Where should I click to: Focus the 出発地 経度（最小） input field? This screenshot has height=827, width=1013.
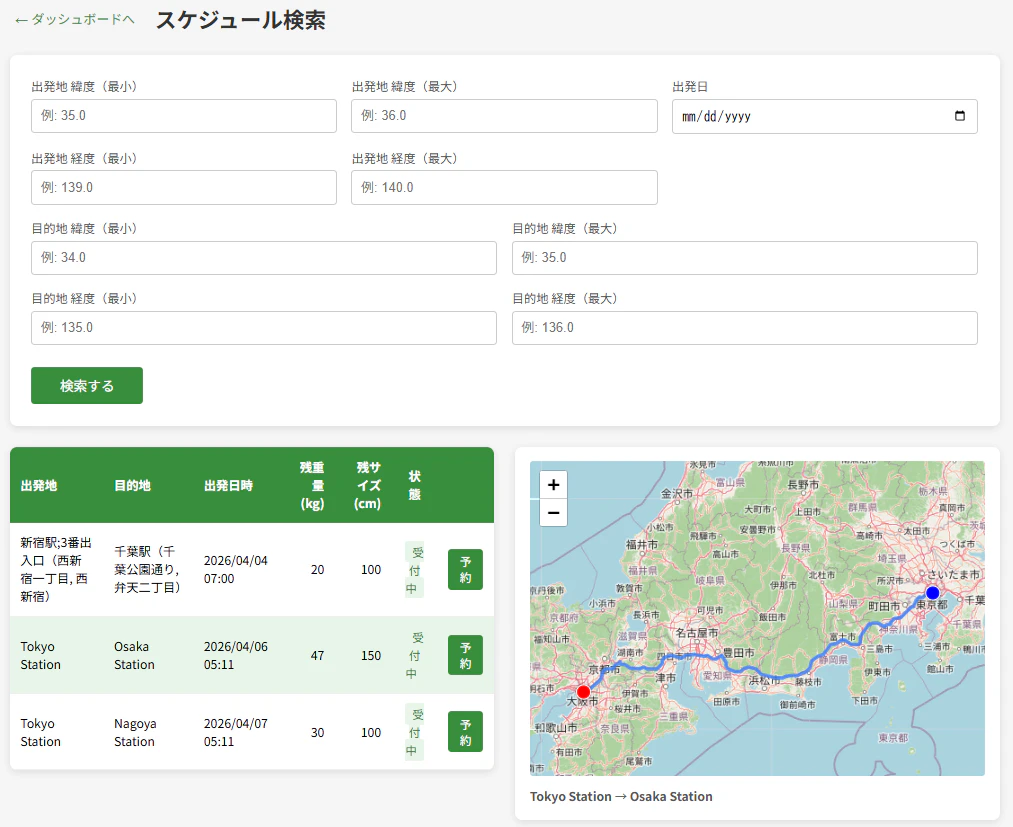[183, 187]
